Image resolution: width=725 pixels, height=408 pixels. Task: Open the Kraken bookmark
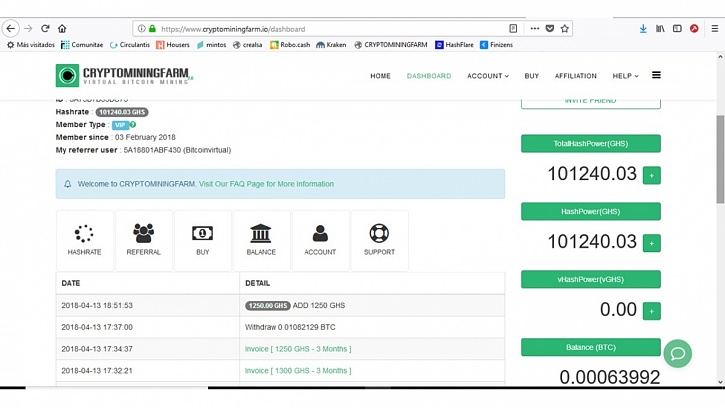tap(335, 45)
